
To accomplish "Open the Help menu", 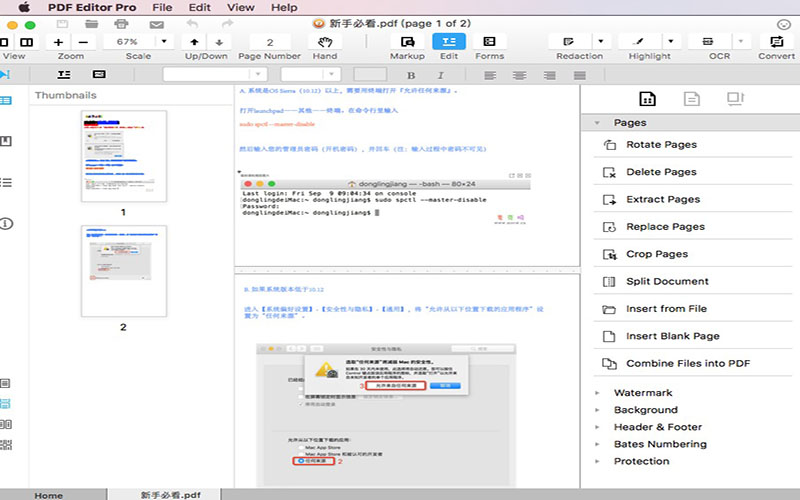I will 284,7.
